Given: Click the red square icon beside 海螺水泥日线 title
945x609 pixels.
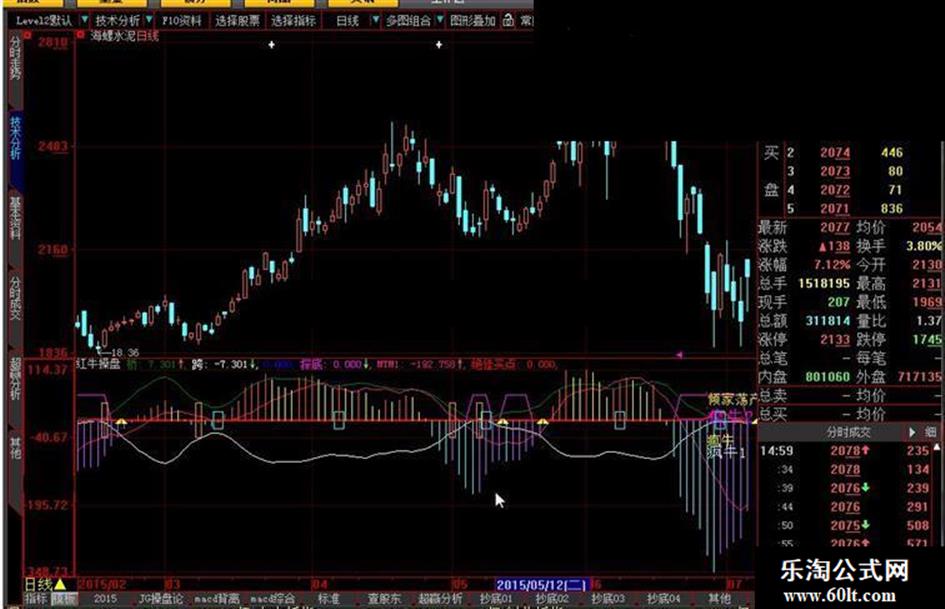Looking at the screenshot, I should (80, 34).
